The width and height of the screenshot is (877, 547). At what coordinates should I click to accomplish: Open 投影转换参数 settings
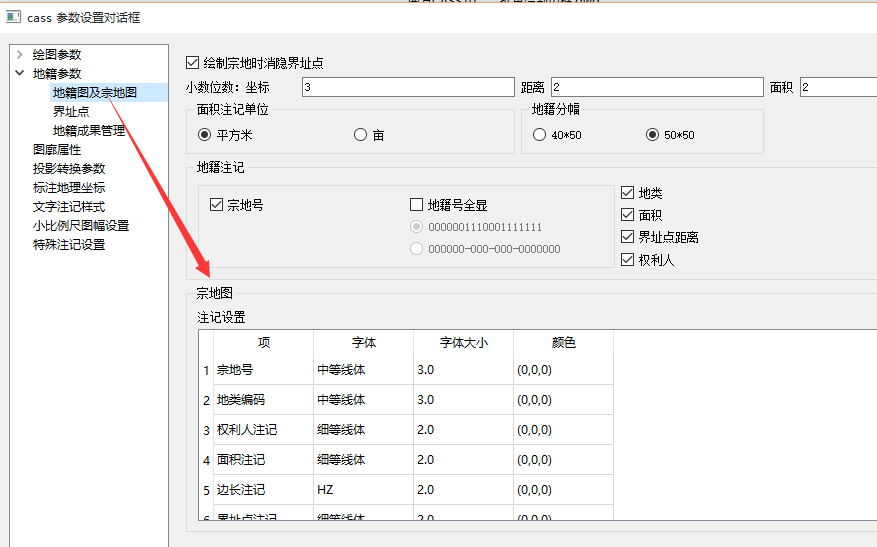(x=69, y=168)
